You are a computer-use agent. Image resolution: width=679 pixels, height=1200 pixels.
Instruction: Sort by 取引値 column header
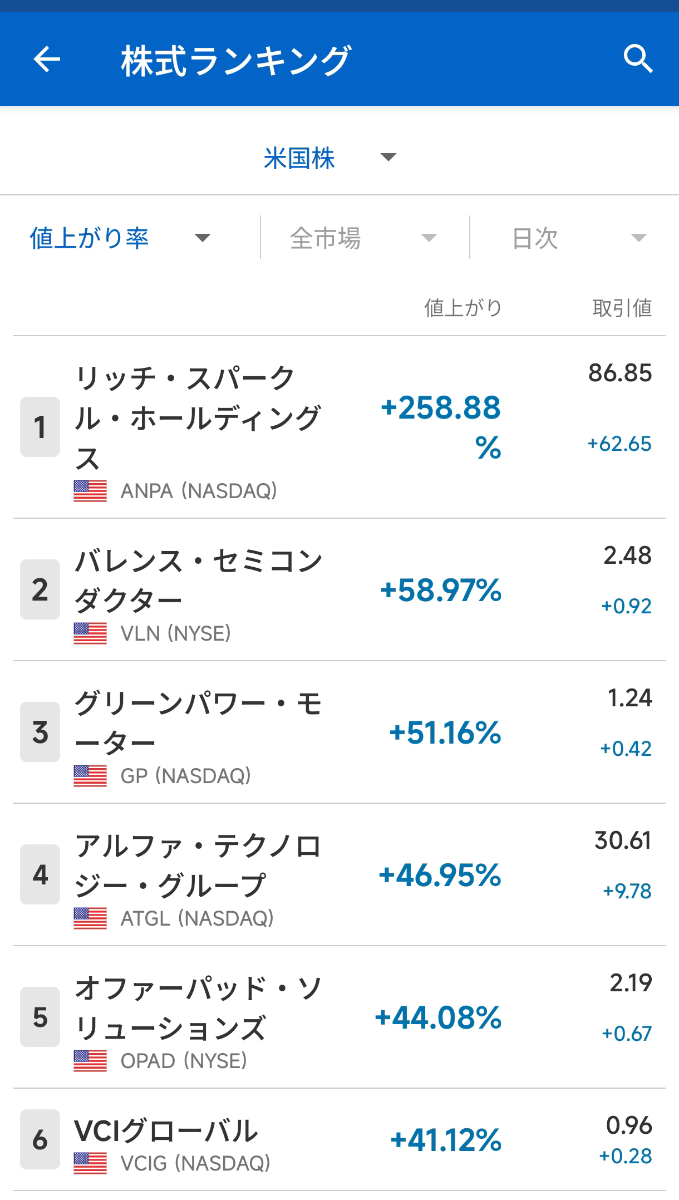click(622, 308)
